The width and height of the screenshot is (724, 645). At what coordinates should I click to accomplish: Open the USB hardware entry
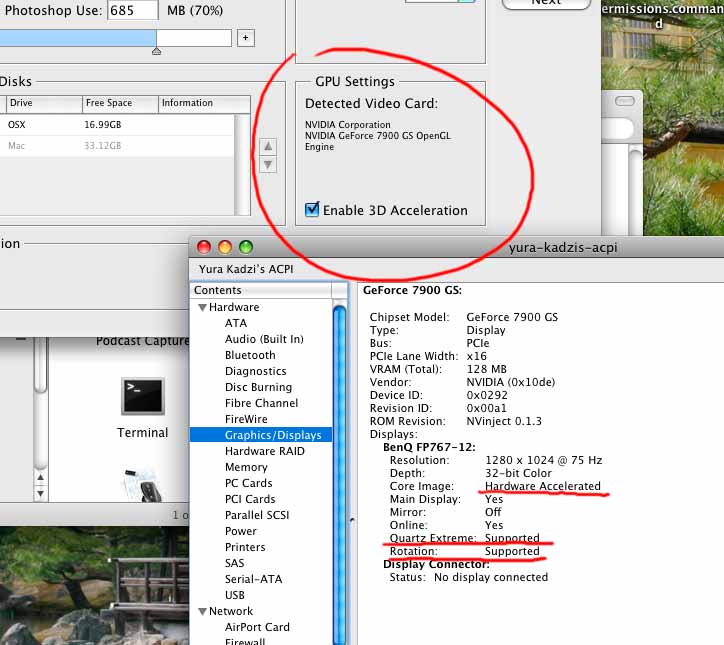(x=235, y=595)
